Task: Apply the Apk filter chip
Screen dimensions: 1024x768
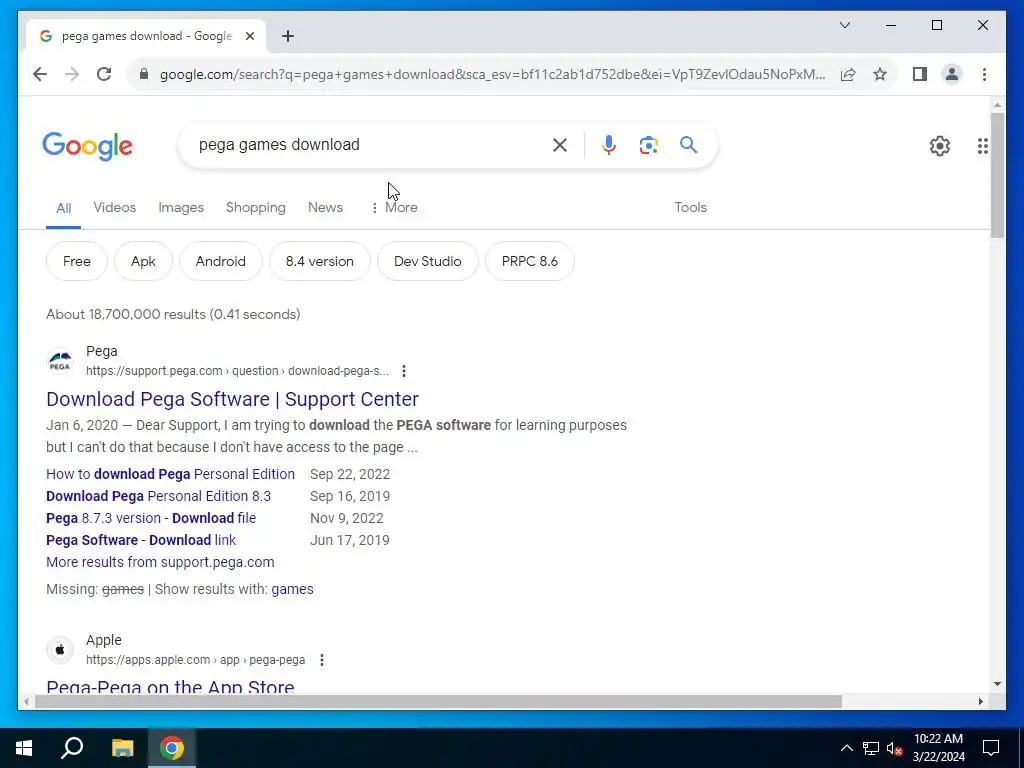Action: tap(143, 261)
